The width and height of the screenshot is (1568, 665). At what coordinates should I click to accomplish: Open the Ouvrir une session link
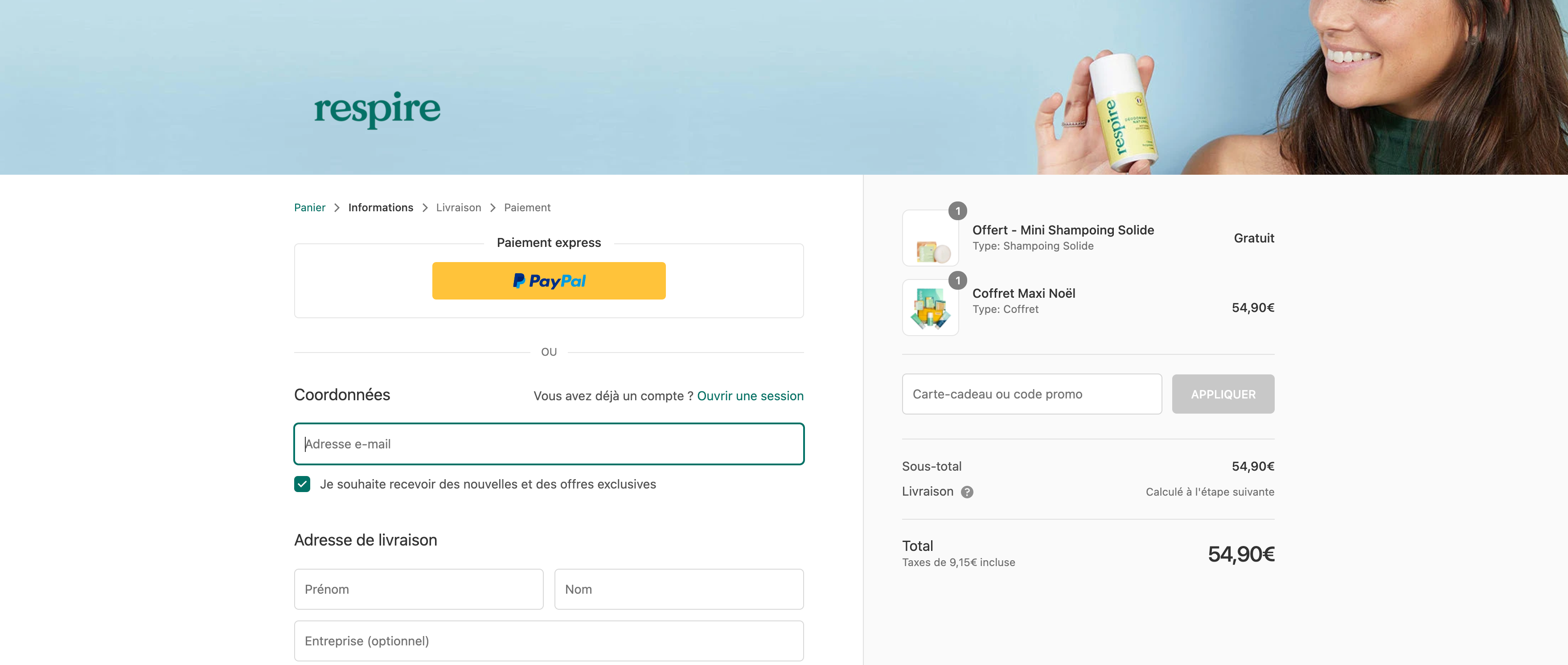(750, 396)
